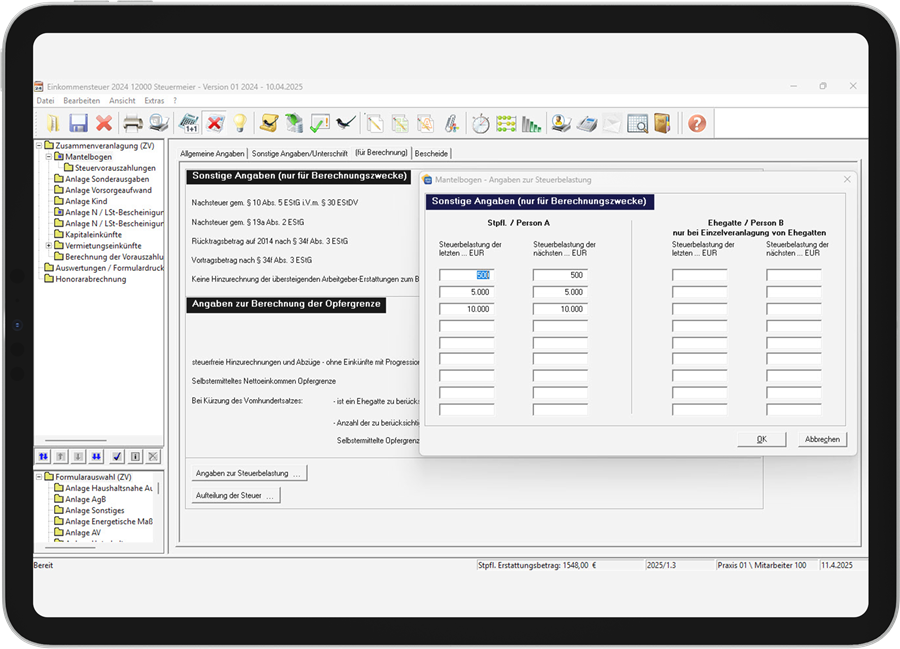The width and height of the screenshot is (900, 649).
Task: Click the bar chart icon in toolbar
Action: (x=531, y=123)
